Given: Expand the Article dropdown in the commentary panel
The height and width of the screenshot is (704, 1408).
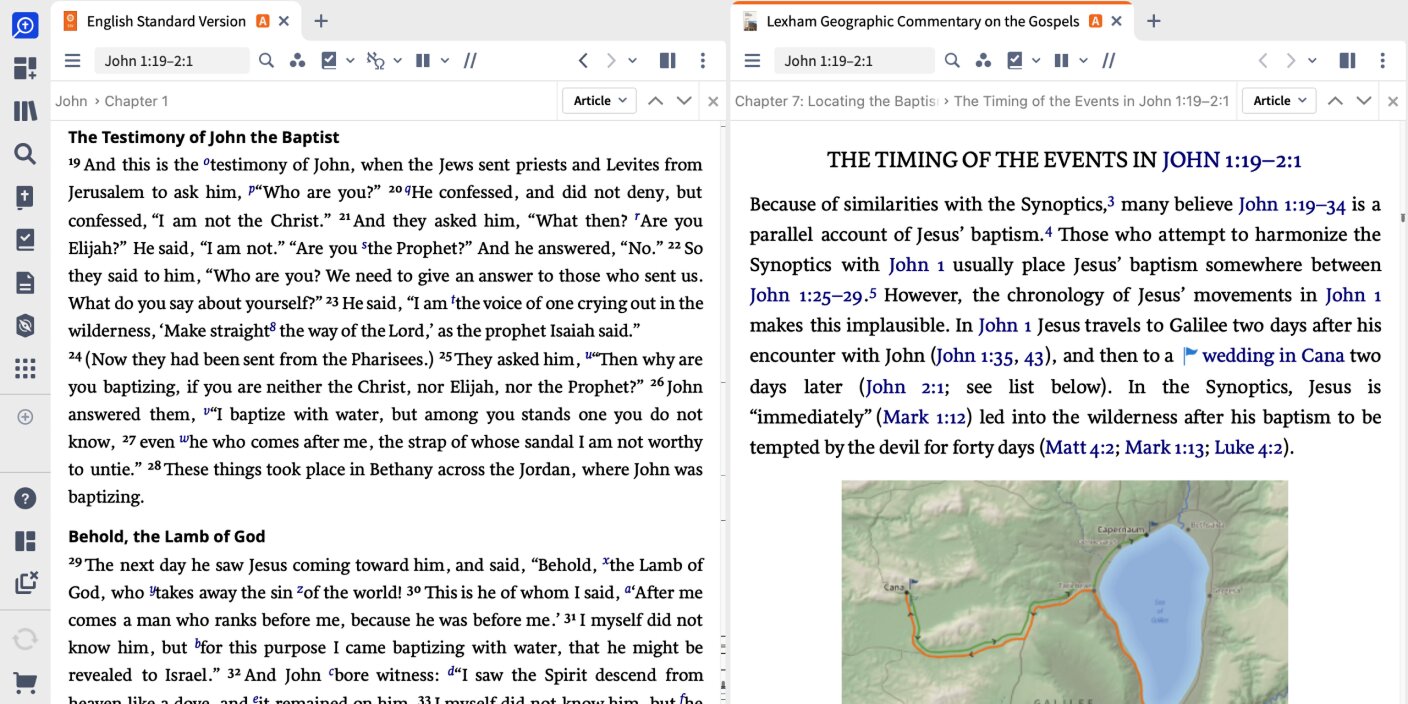Looking at the screenshot, I should [x=1280, y=101].
